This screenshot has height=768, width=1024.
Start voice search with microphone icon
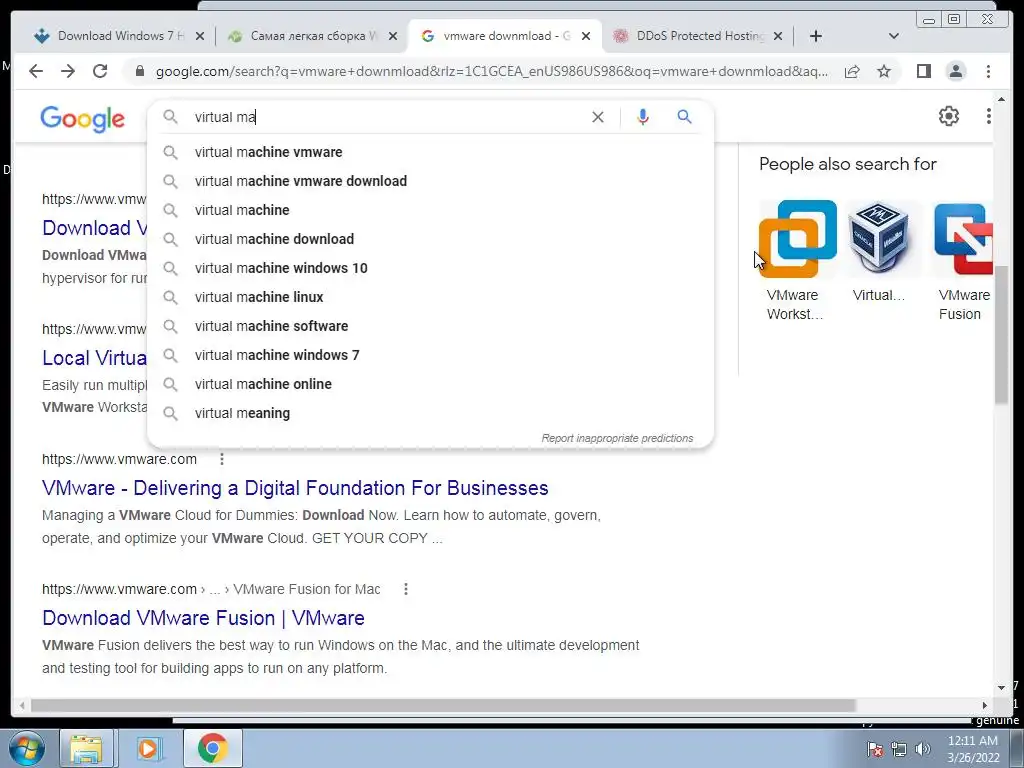click(643, 117)
